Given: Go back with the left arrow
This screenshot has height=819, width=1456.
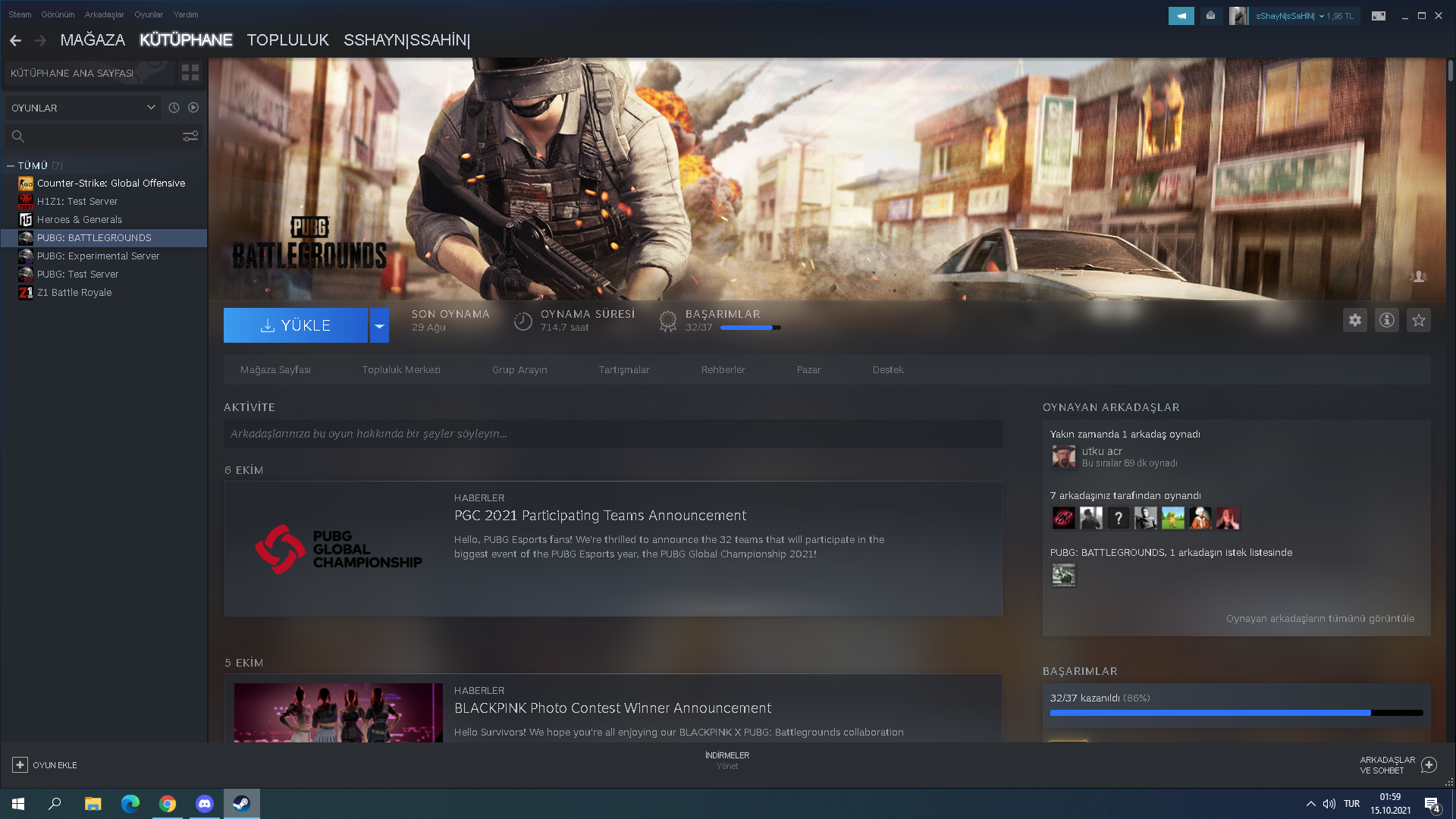Looking at the screenshot, I should click(x=15, y=40).
